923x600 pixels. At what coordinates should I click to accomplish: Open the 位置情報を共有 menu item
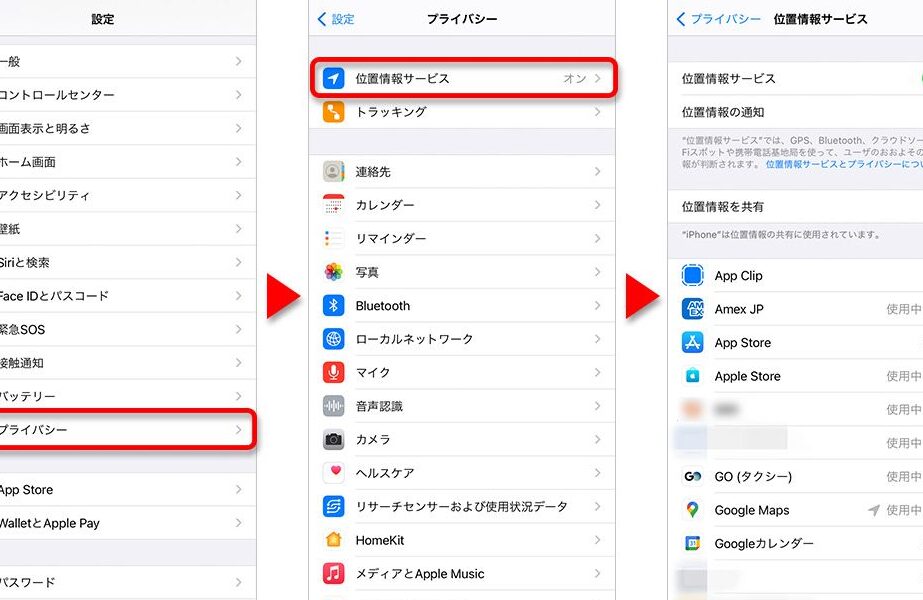pos(723,207)
